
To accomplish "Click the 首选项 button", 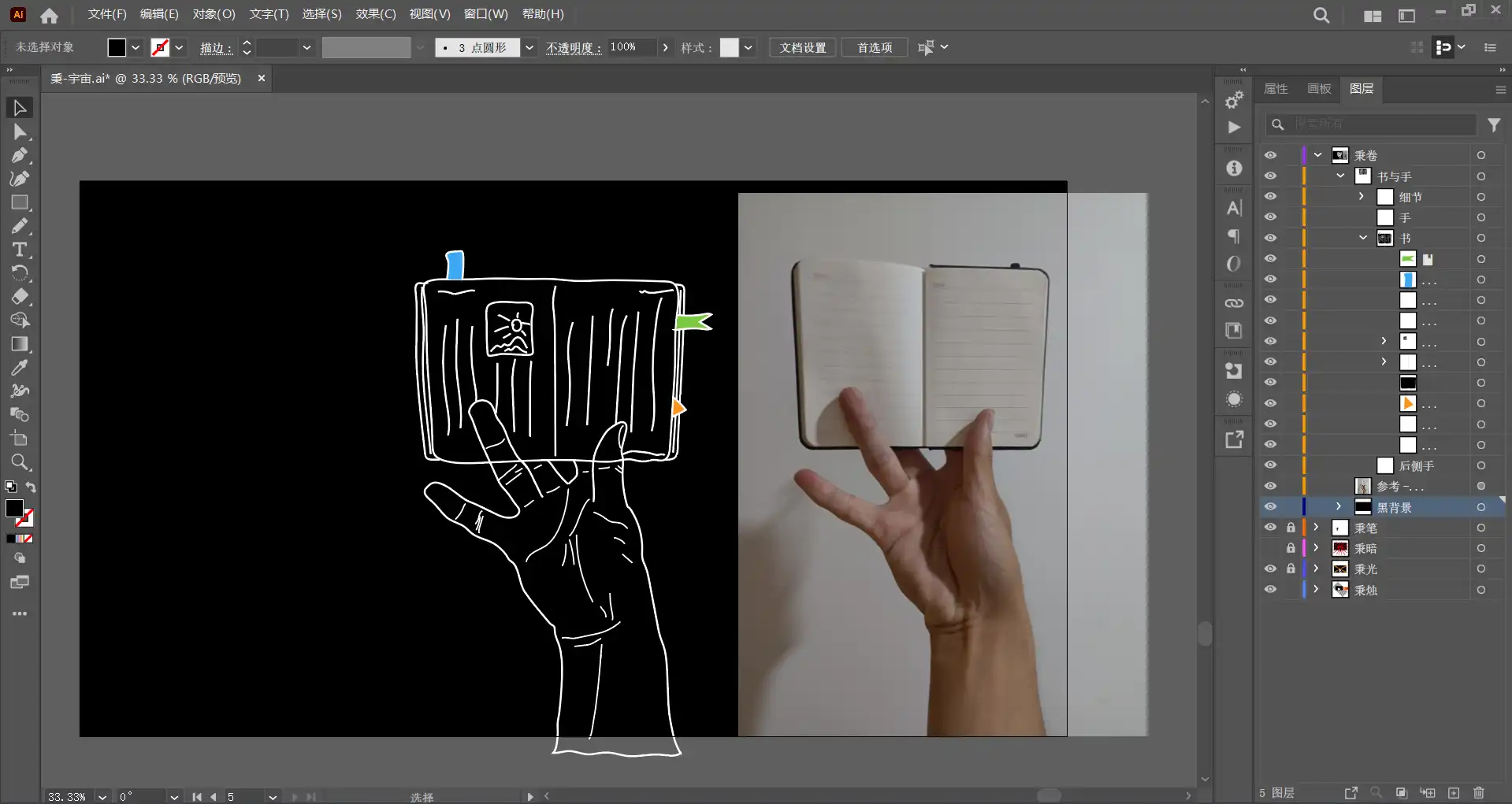I will 874,48.
